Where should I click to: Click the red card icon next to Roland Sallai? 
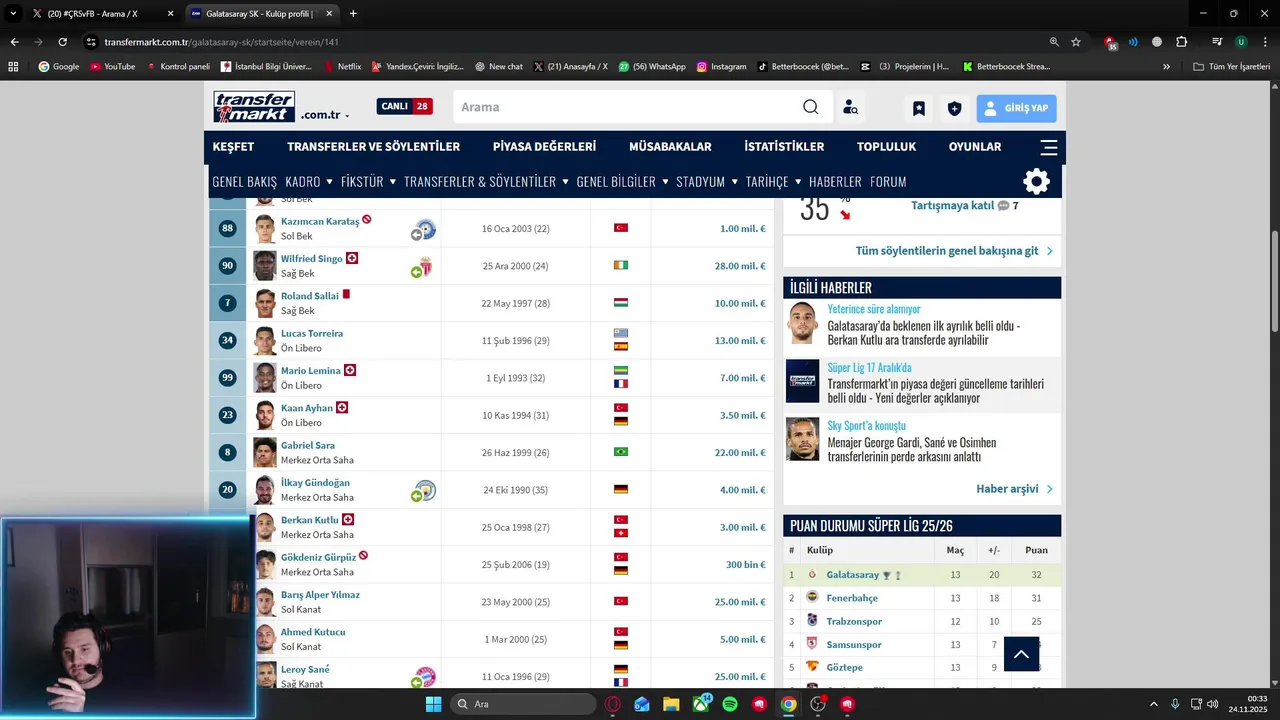tap(346, 295)
